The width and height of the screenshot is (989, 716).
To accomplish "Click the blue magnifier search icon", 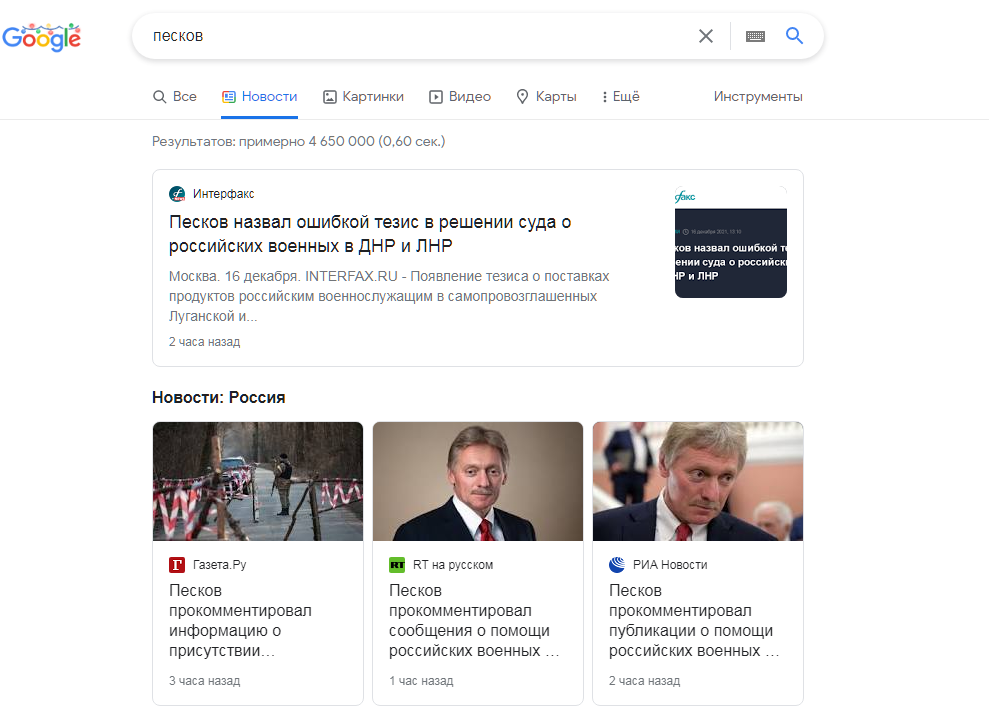I will (794, 35).
